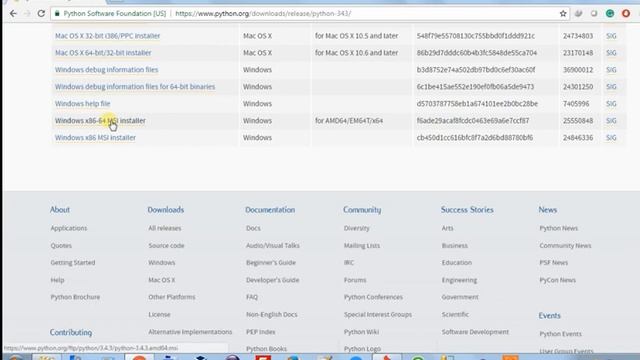Open the News footer heading
640x360 pixels.
point(548,210)
